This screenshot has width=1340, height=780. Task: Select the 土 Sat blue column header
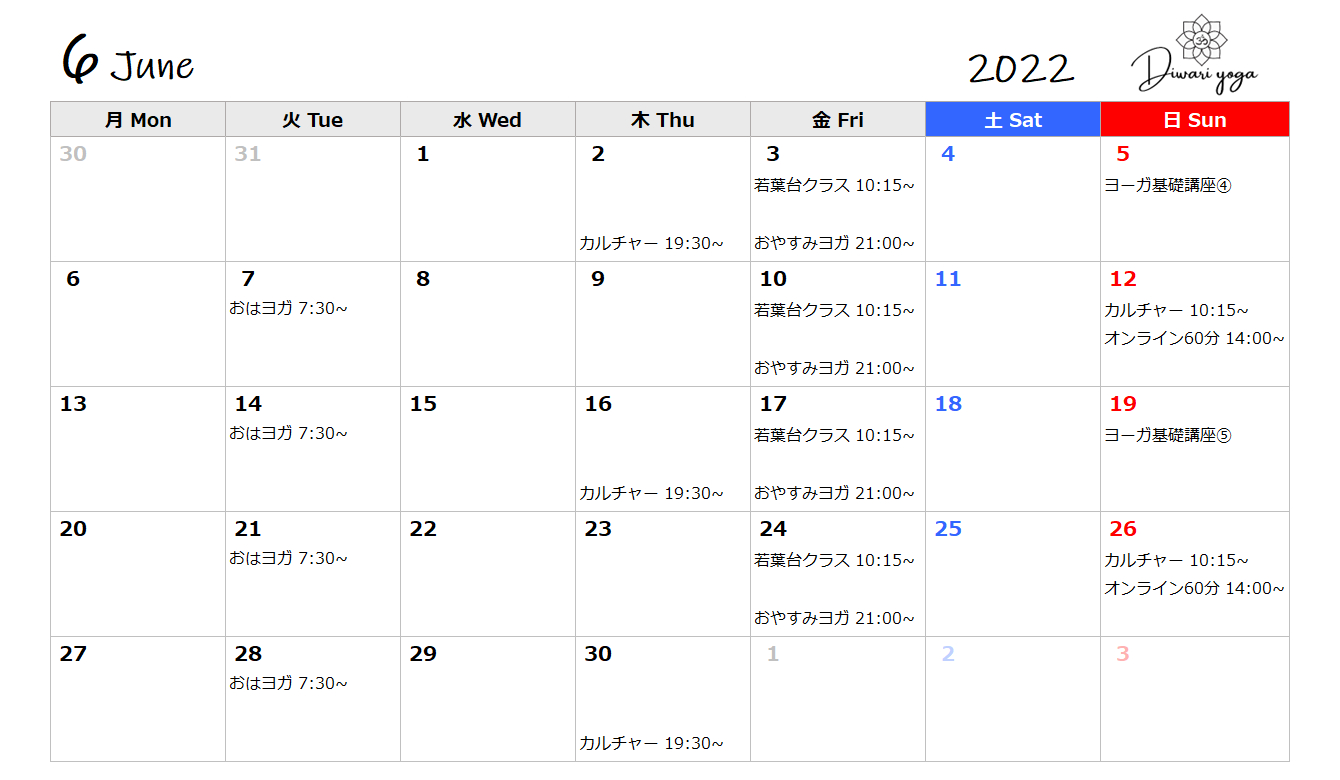click(1013, 120)
